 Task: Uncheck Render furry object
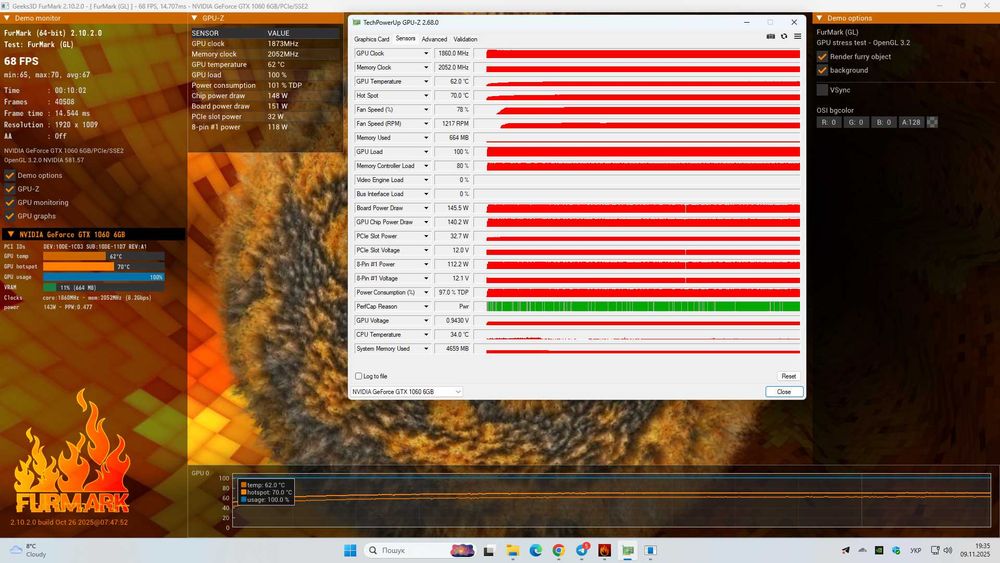[822, 57]
